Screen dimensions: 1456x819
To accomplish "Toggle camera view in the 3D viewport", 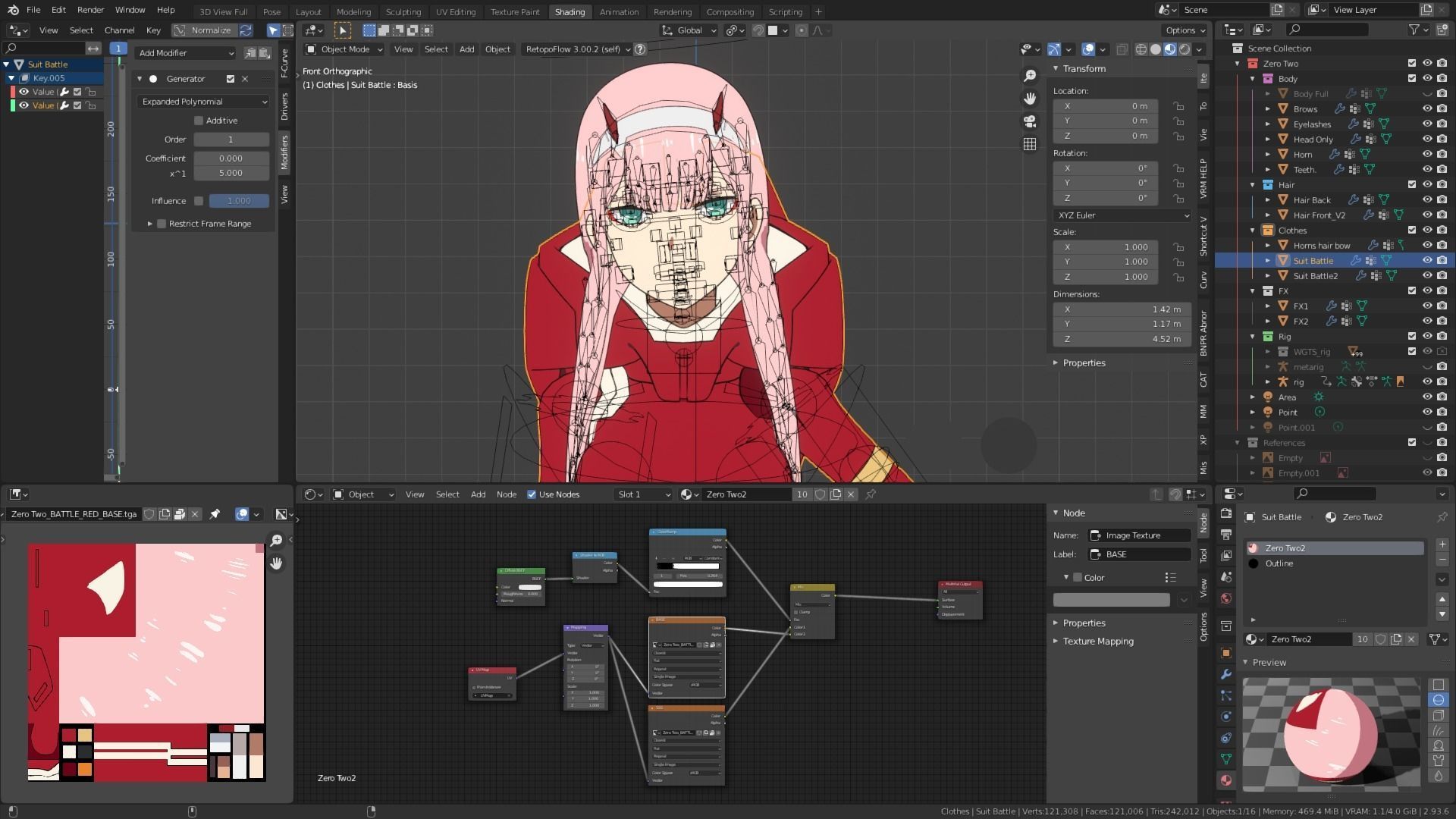I will pos(1030,121).
